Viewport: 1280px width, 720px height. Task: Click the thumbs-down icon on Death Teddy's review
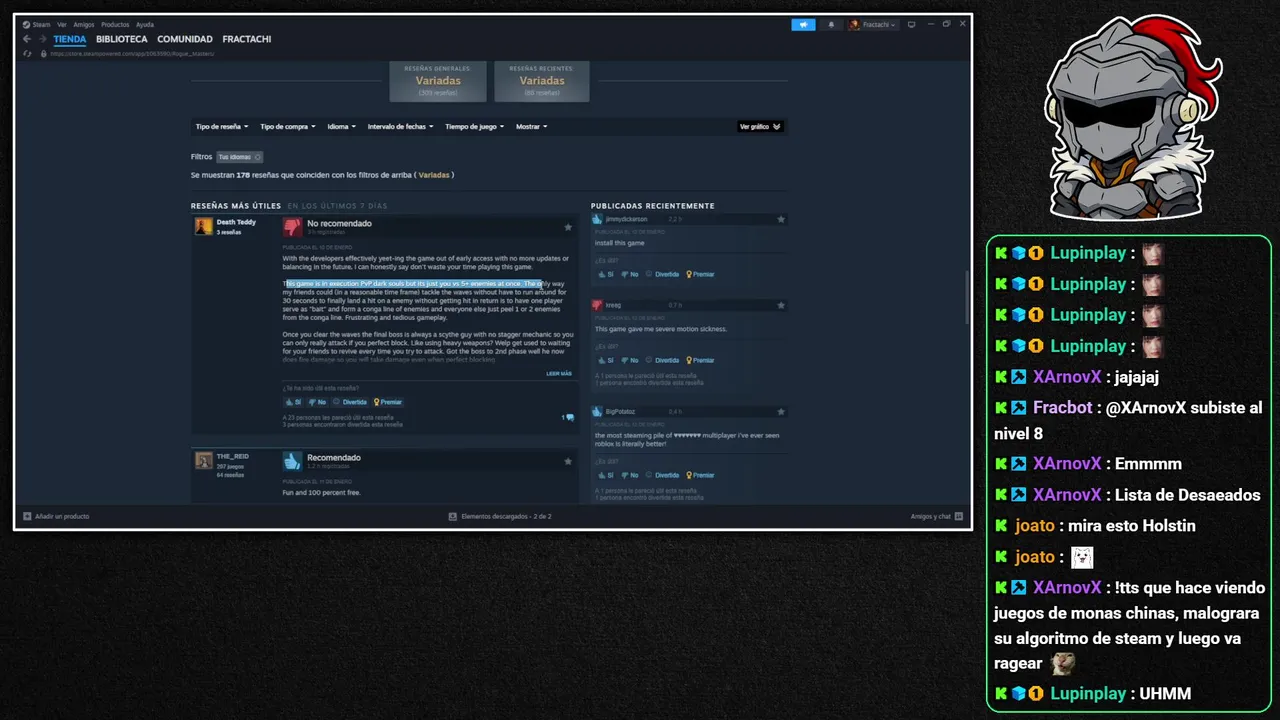(292, 227)
